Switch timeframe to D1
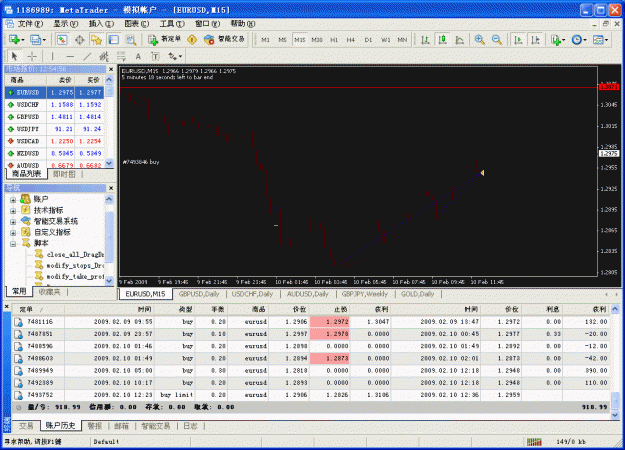Screen dimensions: 625x450 pos(368,39)
